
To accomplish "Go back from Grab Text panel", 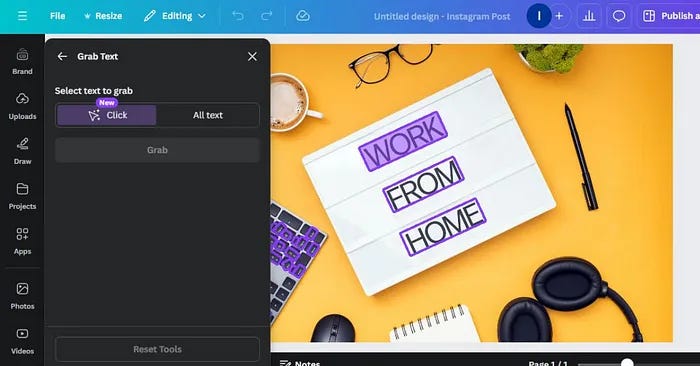I will [62, 56].
